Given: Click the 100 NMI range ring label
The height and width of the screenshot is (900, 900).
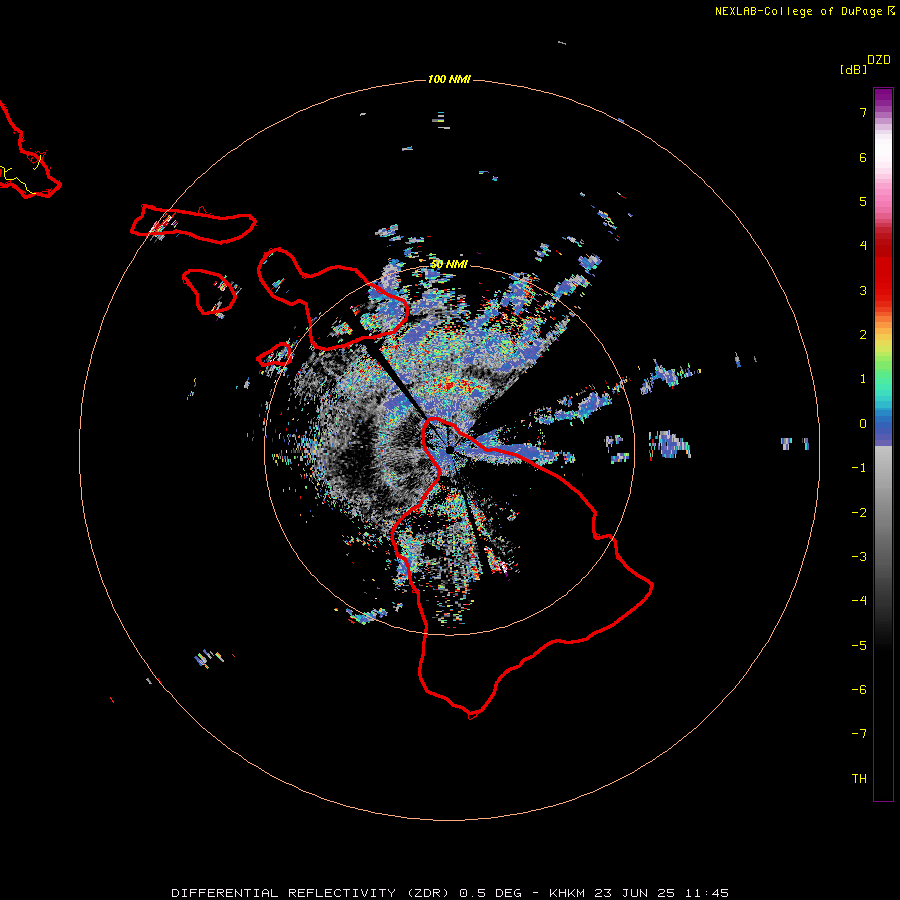Looking at the screenshot, I should pyautogui.click(x=449, y=79).
